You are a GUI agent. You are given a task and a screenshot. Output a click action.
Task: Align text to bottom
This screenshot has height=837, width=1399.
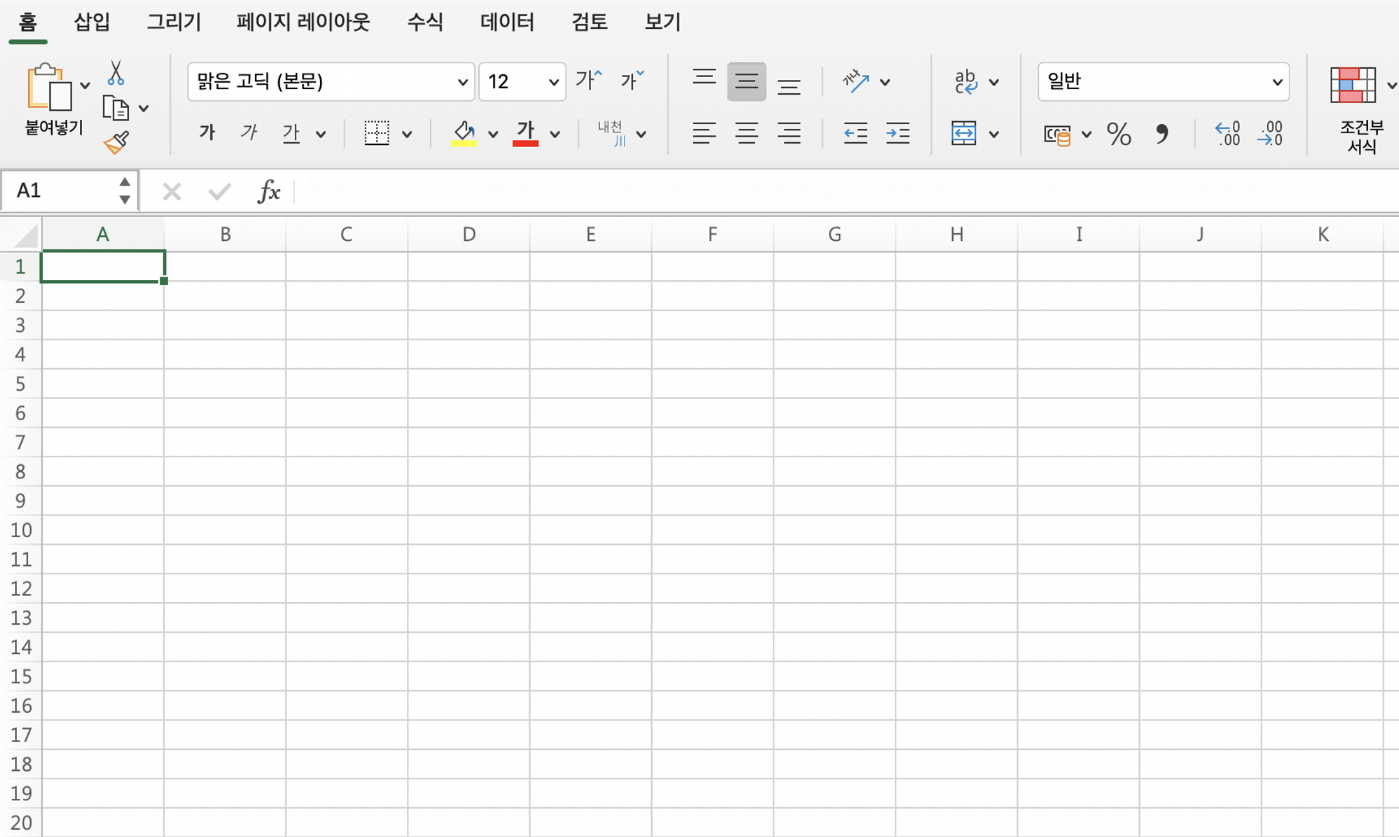point(789,86)
